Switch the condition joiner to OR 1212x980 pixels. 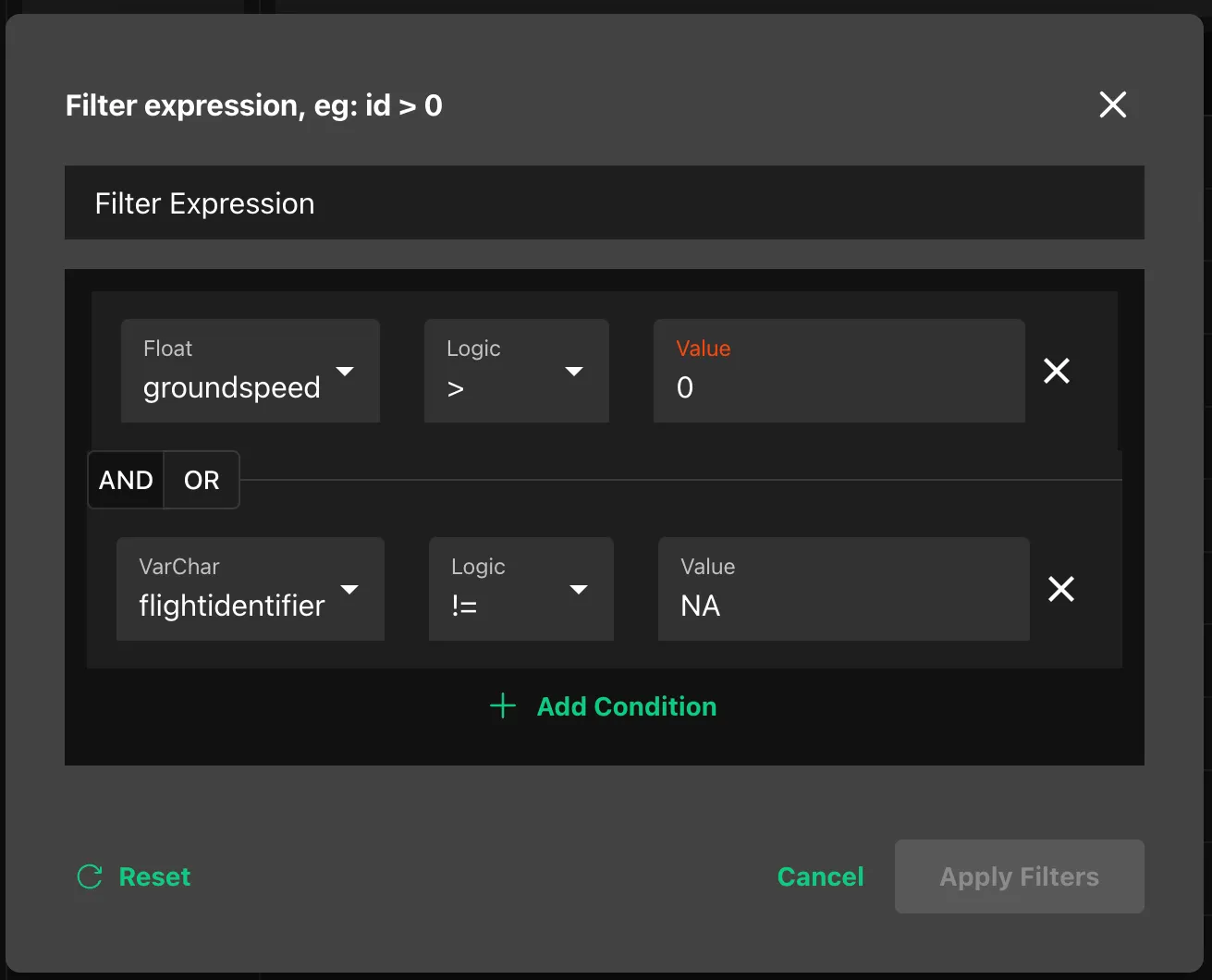pos(202,480)
